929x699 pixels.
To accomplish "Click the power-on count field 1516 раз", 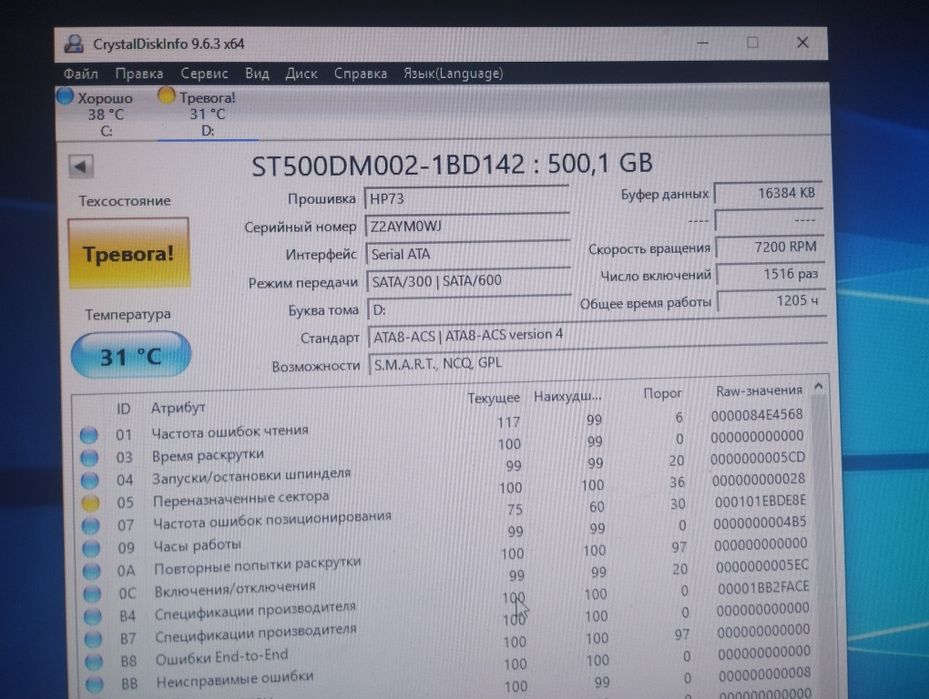I will click(771, 274).
